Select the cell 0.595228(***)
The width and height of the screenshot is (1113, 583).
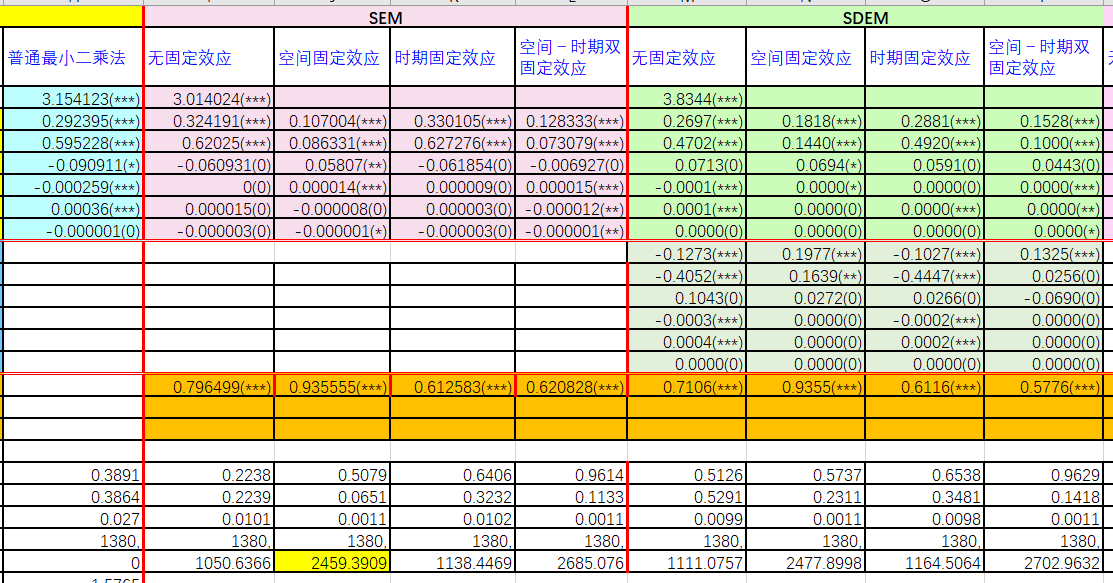[72, 143]
